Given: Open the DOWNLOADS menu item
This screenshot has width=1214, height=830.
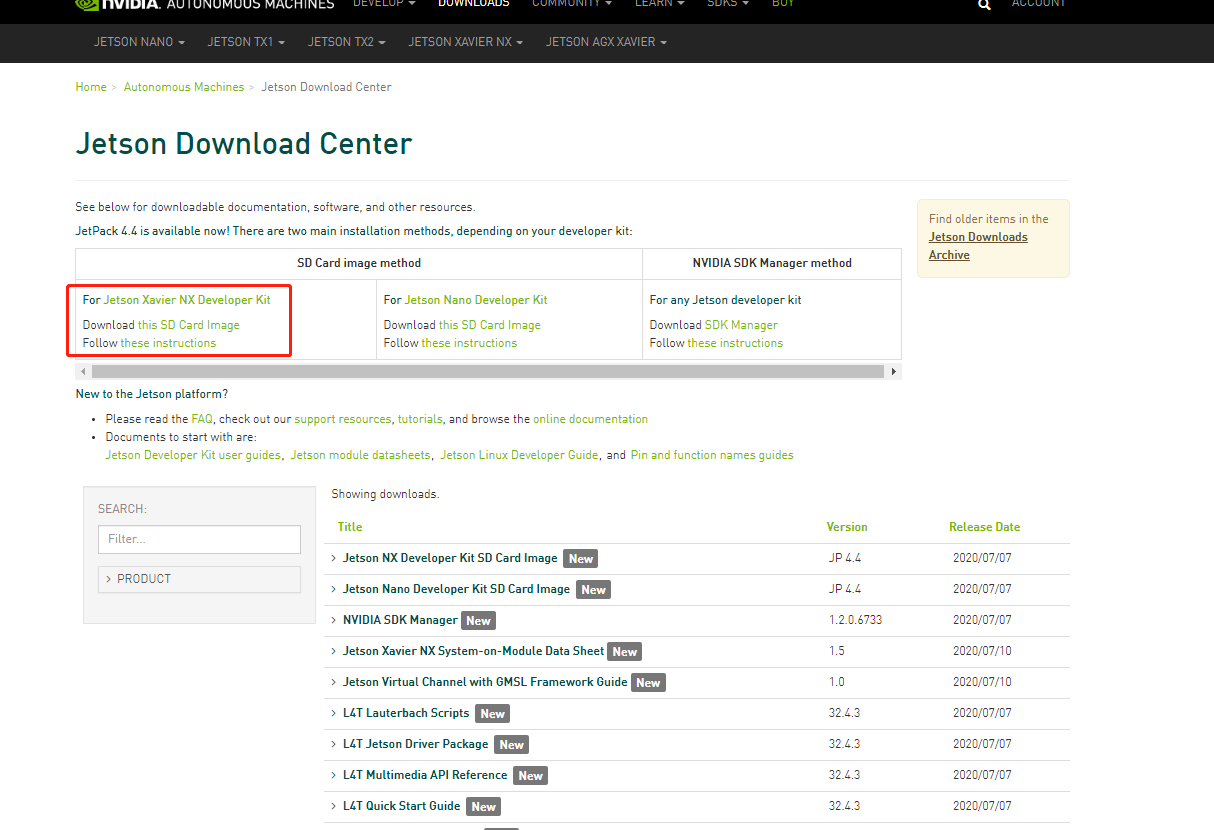Looking at the screenshot, I should point(474,4).
